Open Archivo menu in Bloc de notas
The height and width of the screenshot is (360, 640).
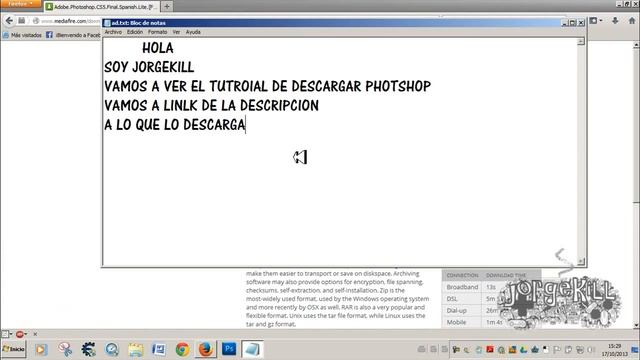tap(113, 32)
